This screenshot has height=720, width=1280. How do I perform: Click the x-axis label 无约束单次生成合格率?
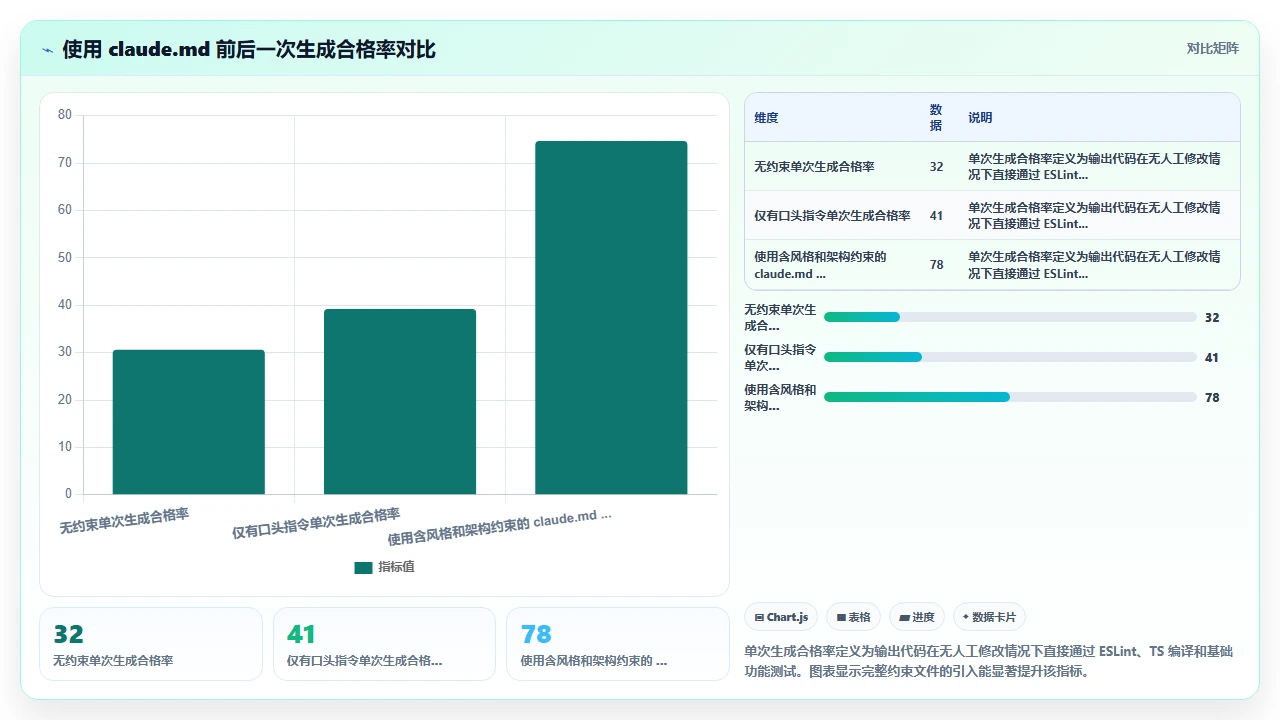tap(124, 521)
